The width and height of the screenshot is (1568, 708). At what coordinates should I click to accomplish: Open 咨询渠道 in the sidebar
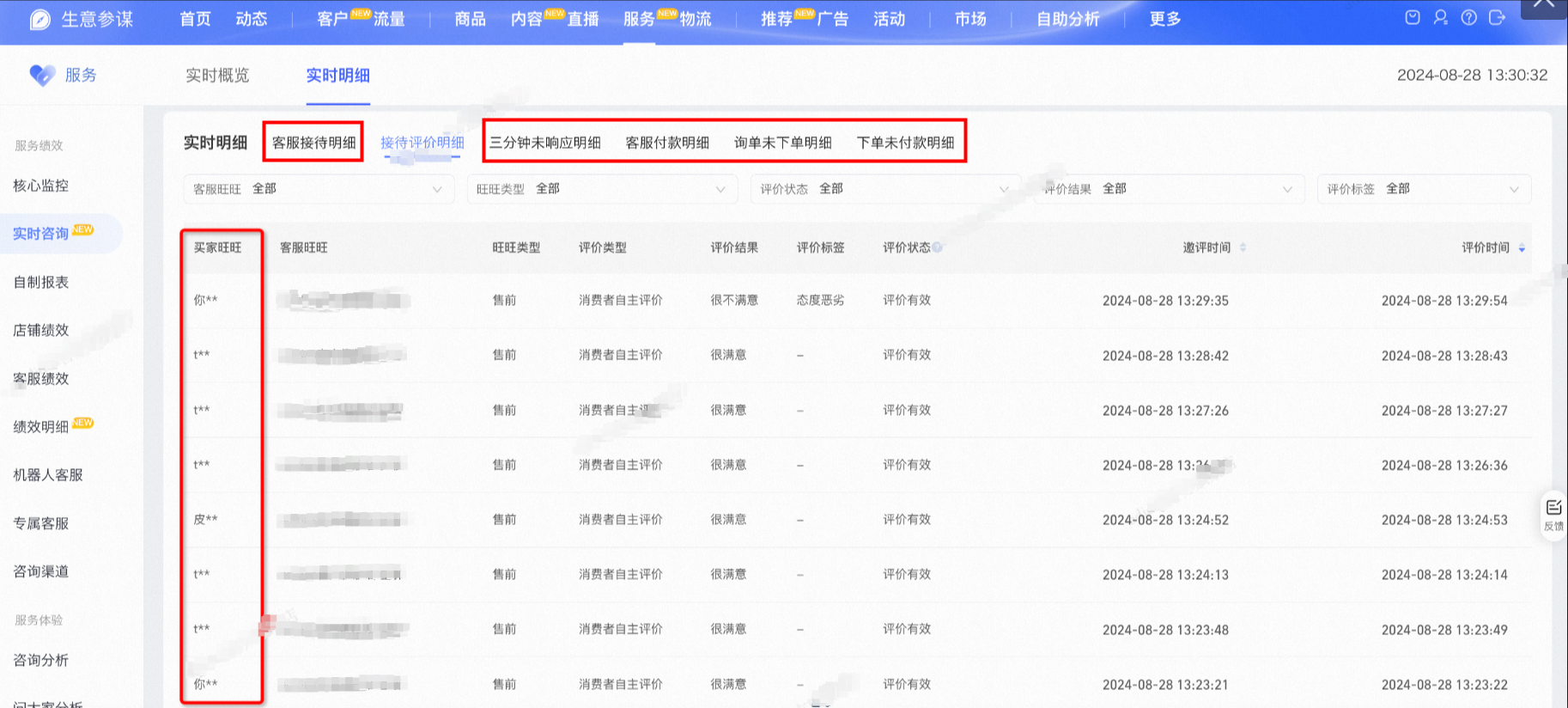(41, 571)
